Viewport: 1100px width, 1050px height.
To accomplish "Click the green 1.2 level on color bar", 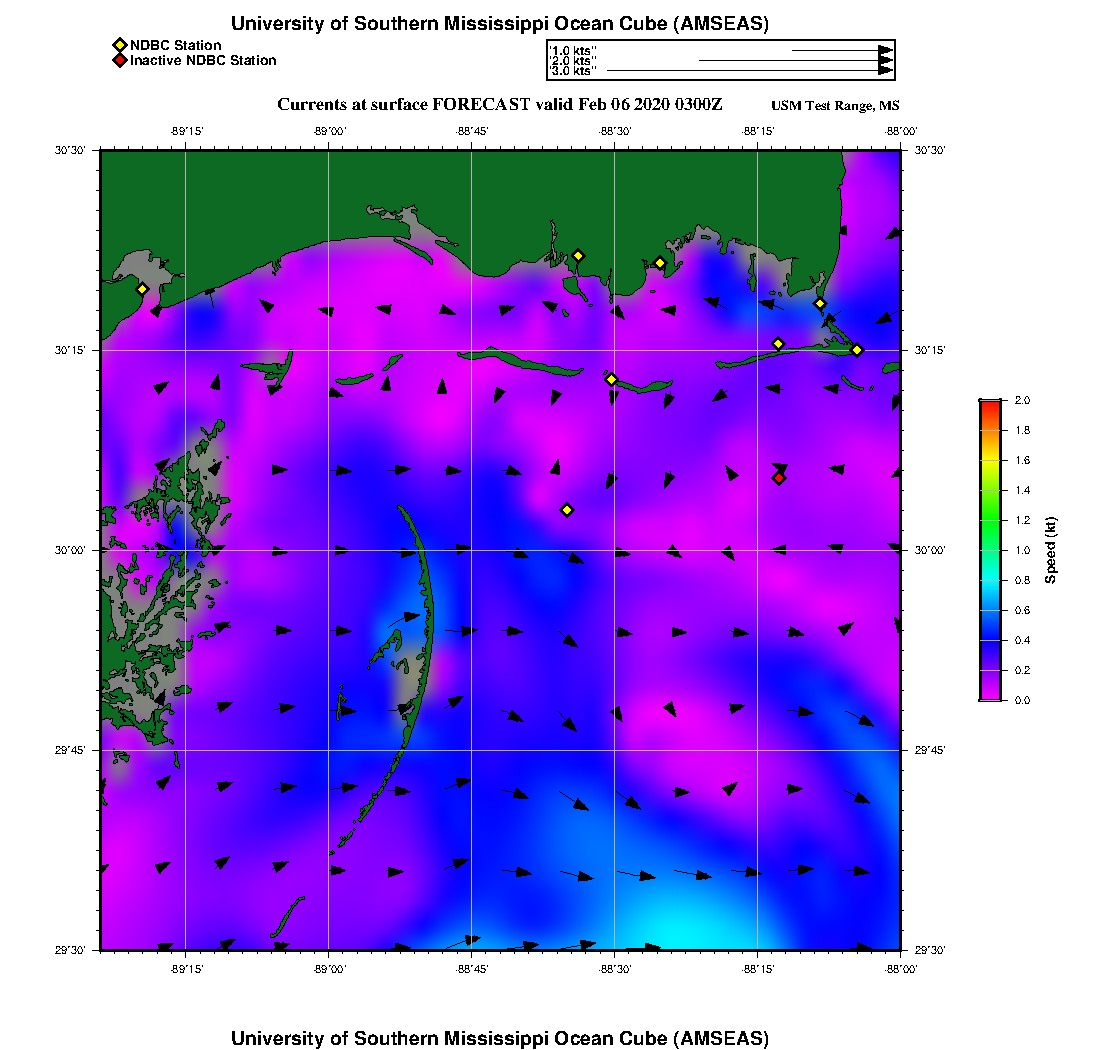I will click(x=989, y=520).
